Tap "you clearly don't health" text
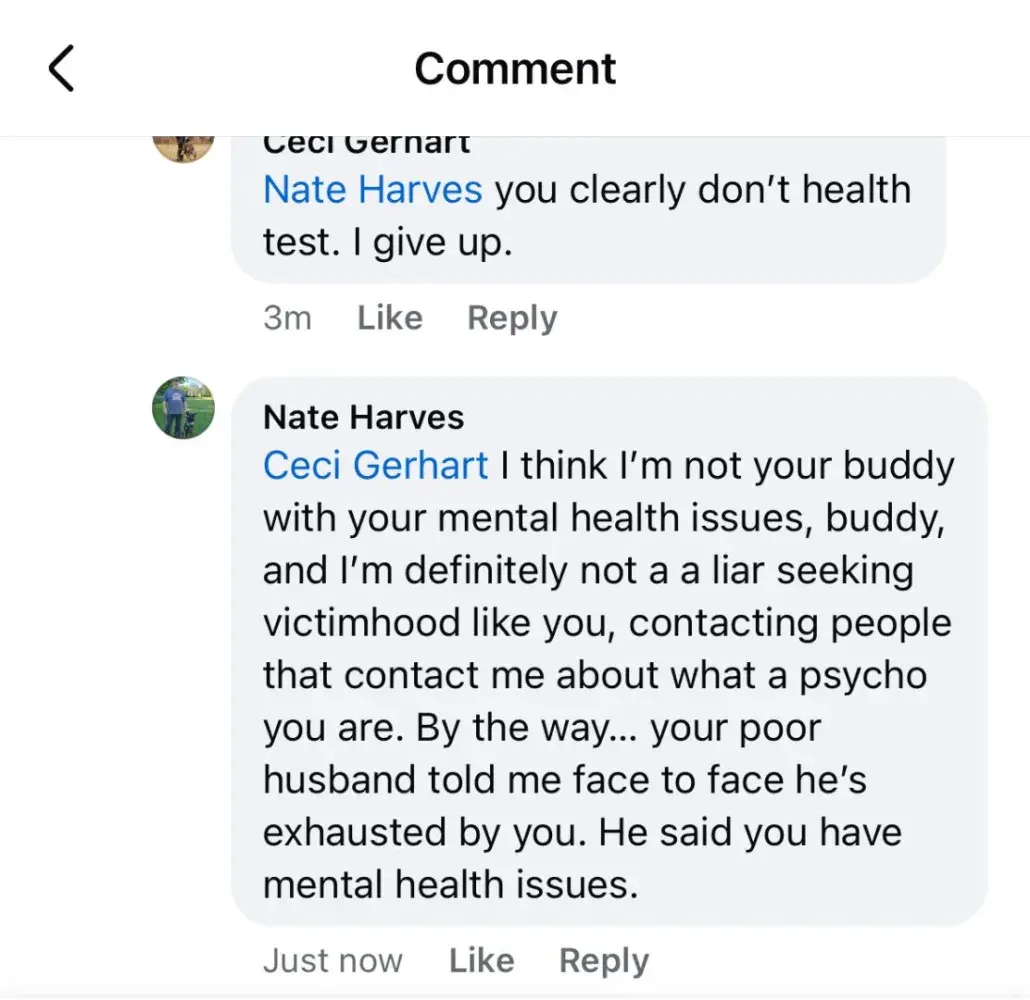The image size is (1030, 1000). pos(702,189)
